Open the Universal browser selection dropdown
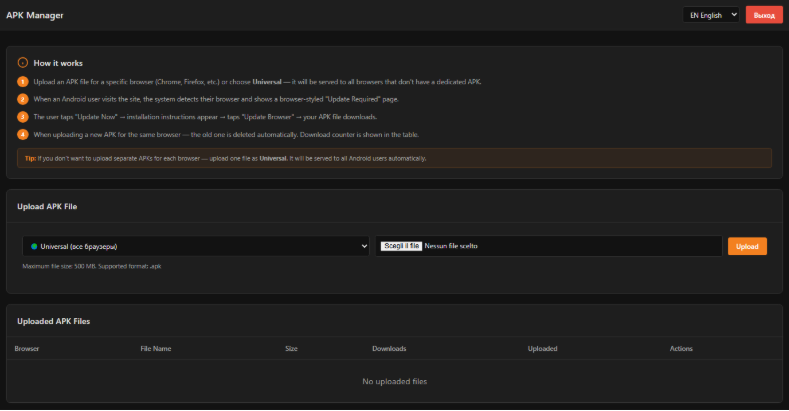This screenshot has height=411, width=789. pos(196,246)
